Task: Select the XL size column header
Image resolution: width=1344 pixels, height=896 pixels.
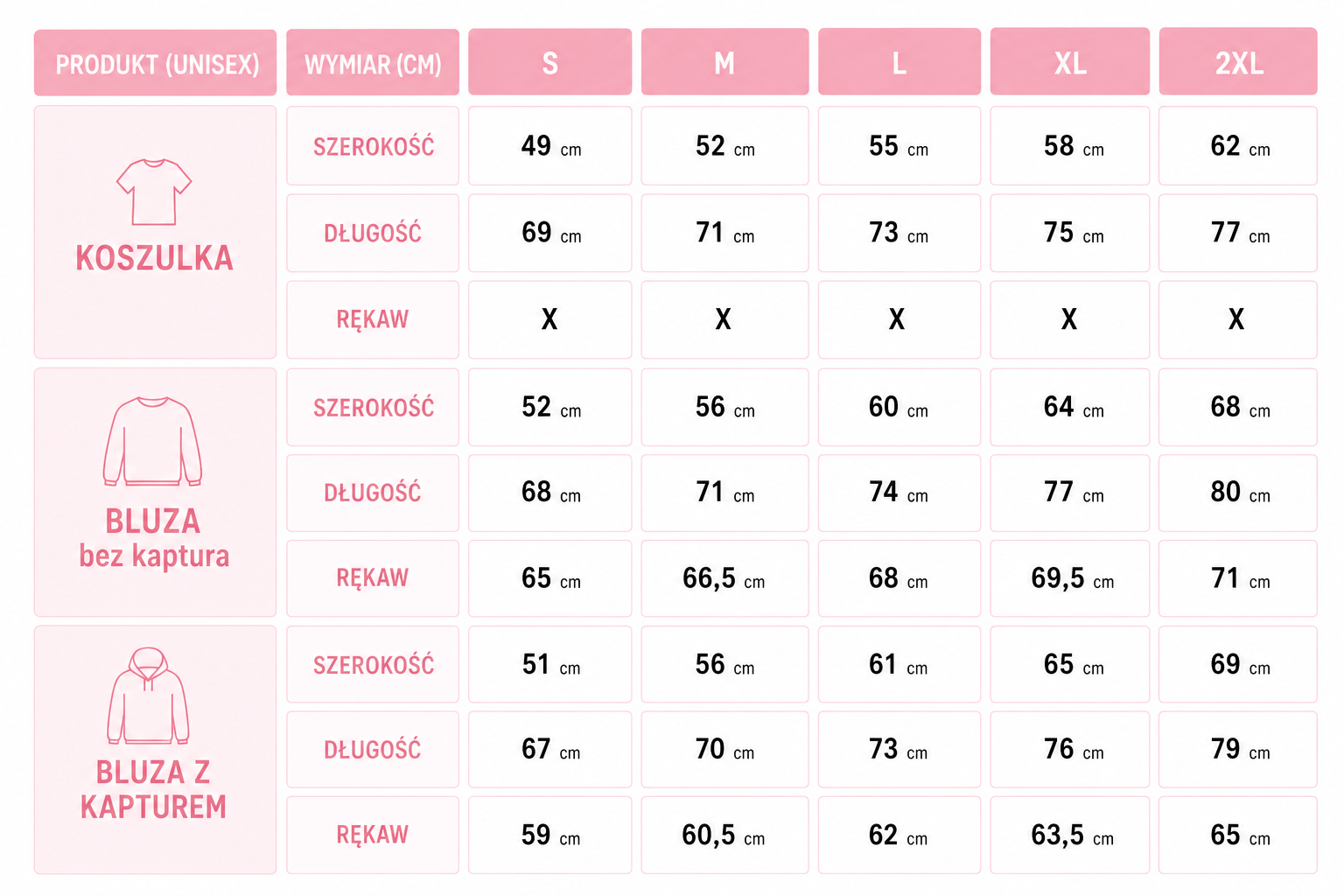Action: 1069,62
